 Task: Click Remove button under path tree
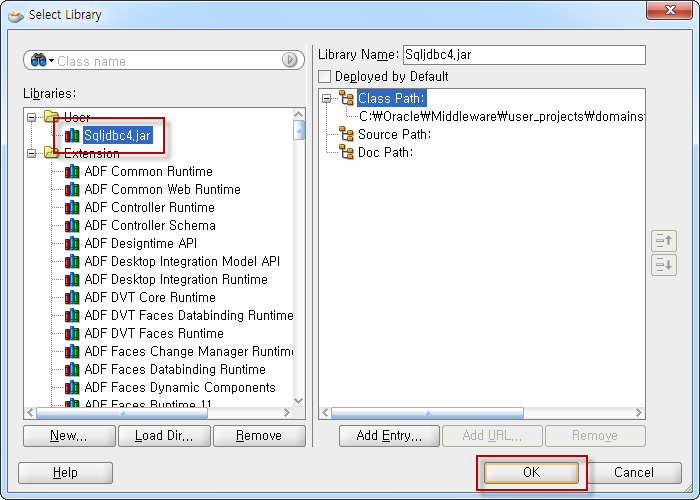595,436
